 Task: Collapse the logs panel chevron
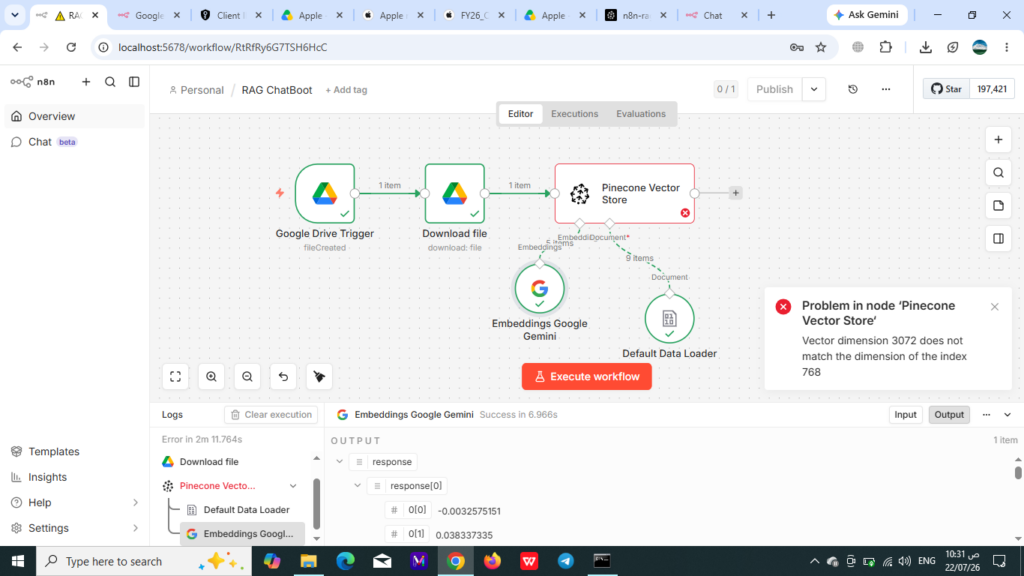[1008, 415]
